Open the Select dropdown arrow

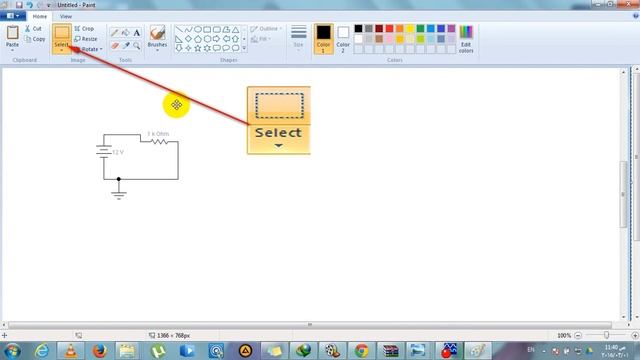point(61,50)
